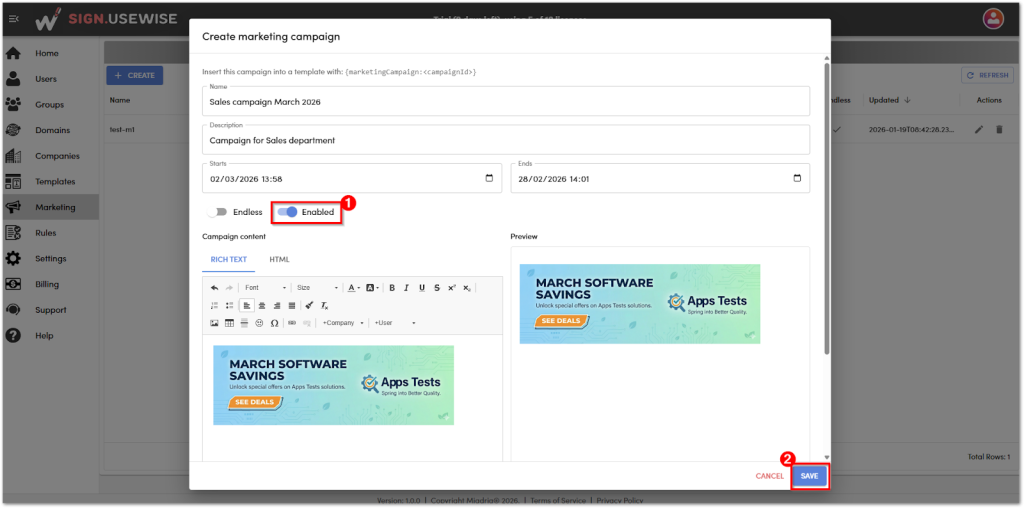Open Templates in the sidebar
Image resolution: width=1024 pixels, height=508 pixels.
coord(55,182)
